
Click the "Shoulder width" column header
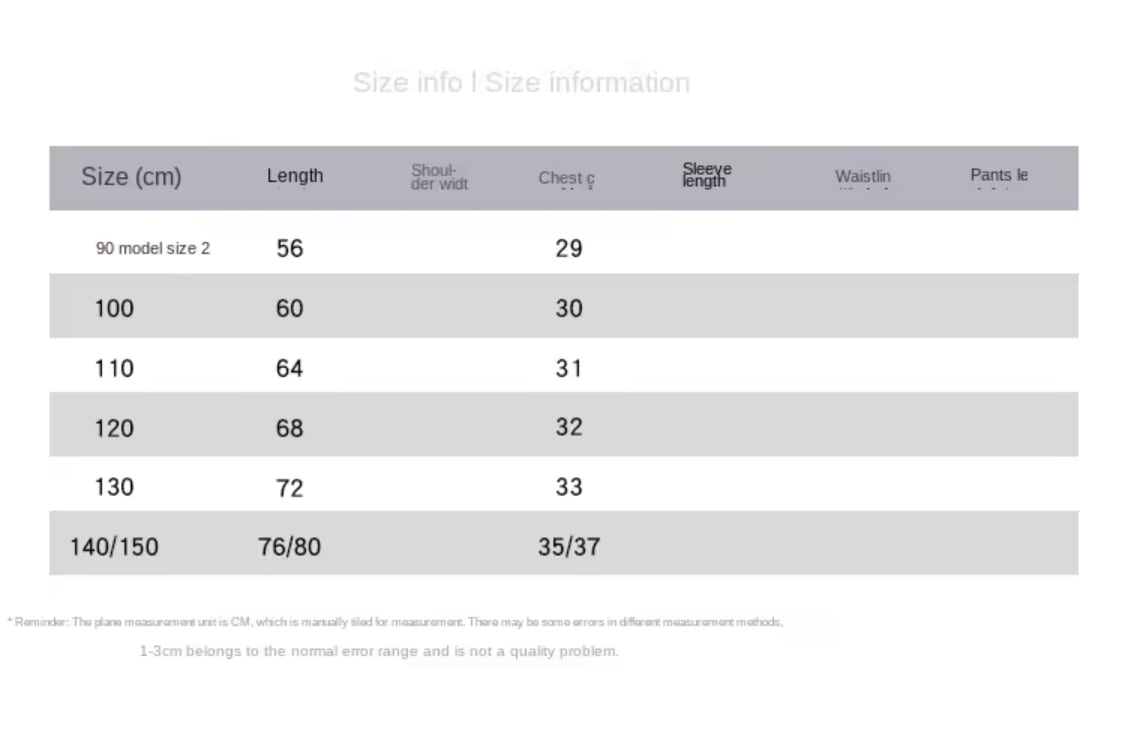coord(439,177)
